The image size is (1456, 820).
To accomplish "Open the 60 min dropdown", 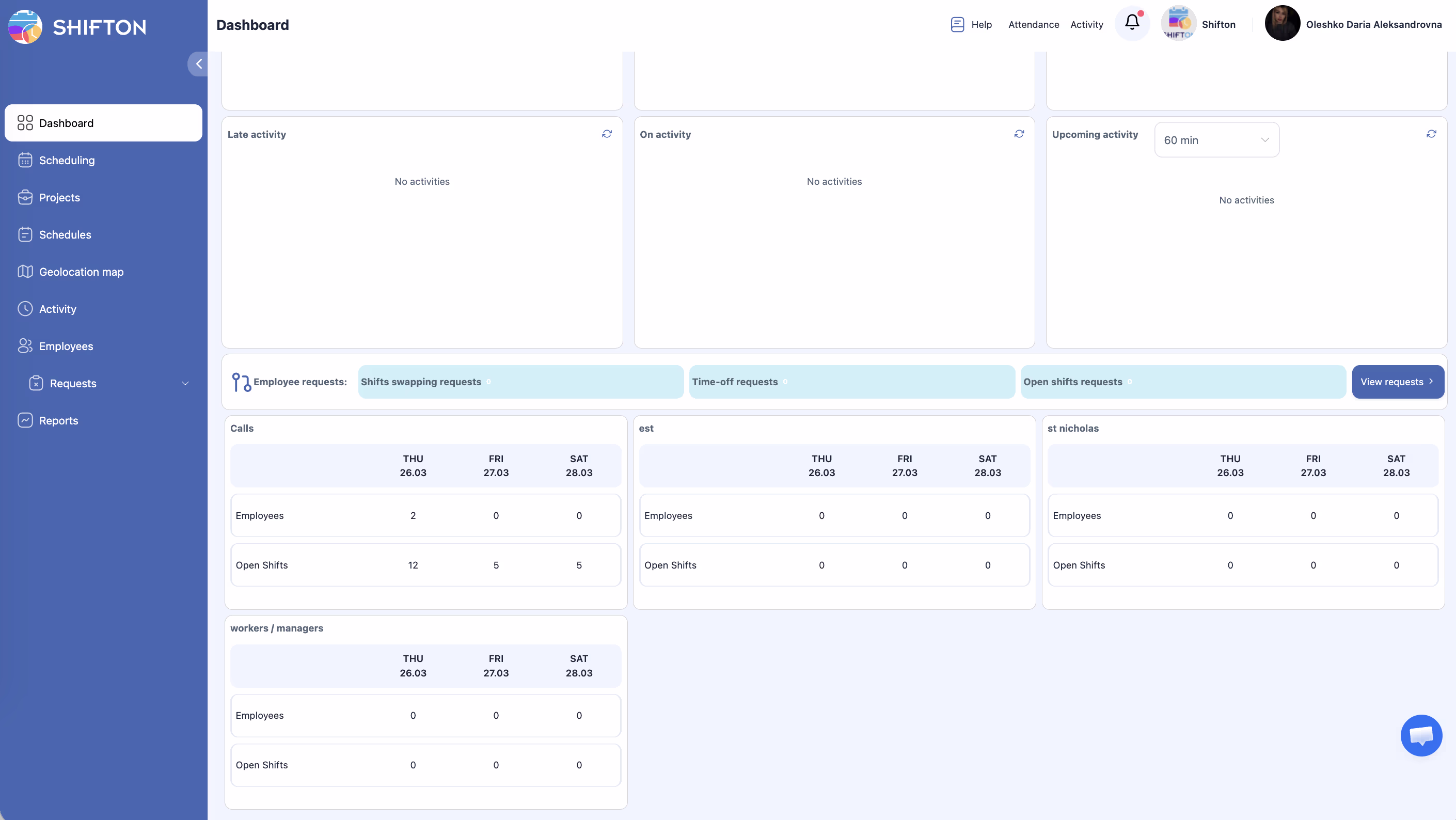I will point(1216,140).
